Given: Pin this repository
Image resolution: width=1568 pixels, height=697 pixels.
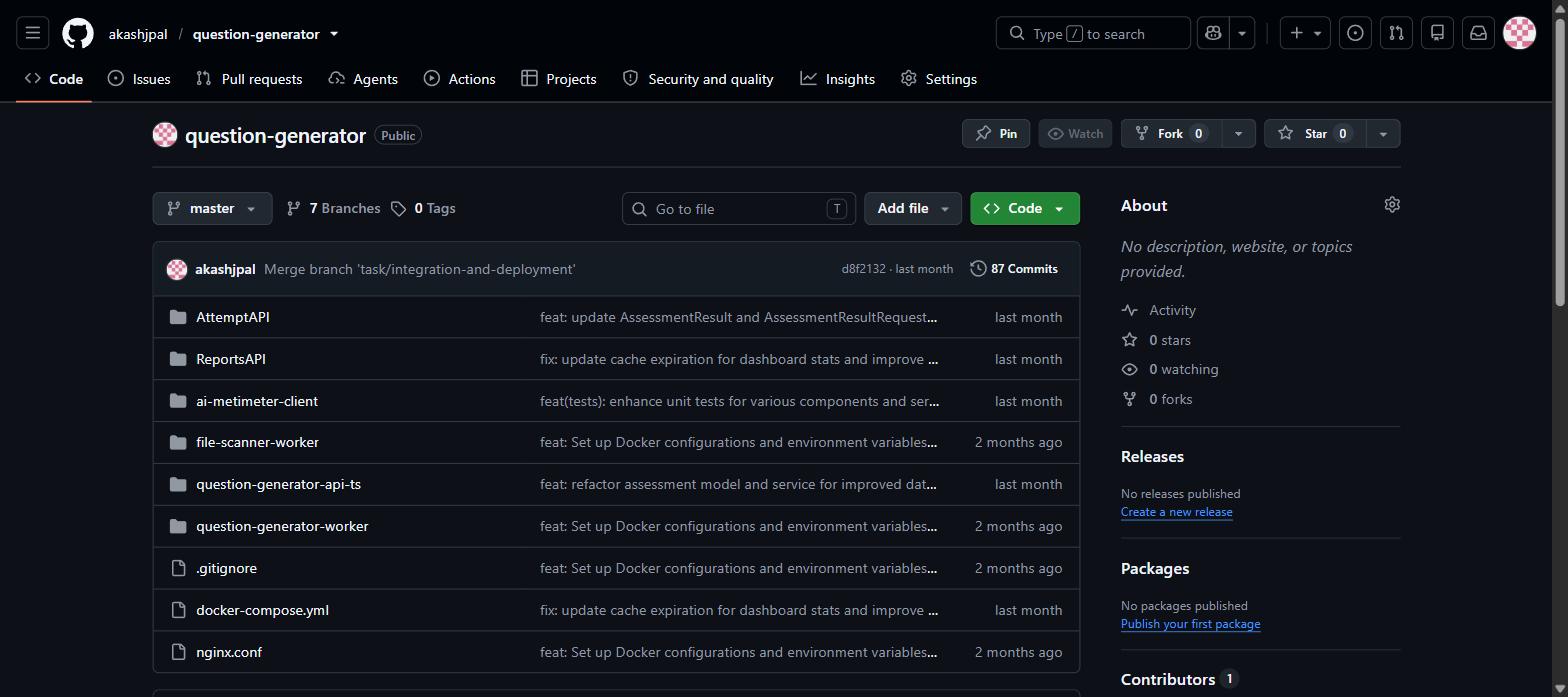Looking at the screenshot, I should 996,133.
